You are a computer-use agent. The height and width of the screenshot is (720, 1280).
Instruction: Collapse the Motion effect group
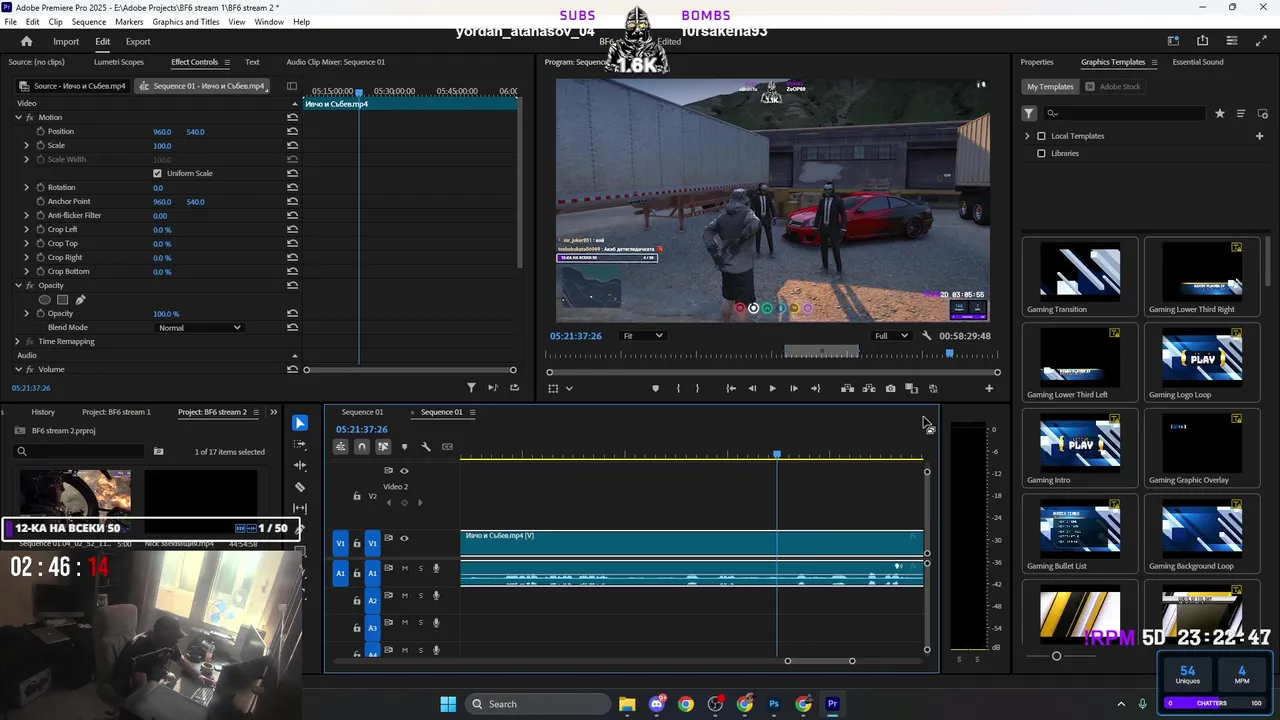(17, 117)
